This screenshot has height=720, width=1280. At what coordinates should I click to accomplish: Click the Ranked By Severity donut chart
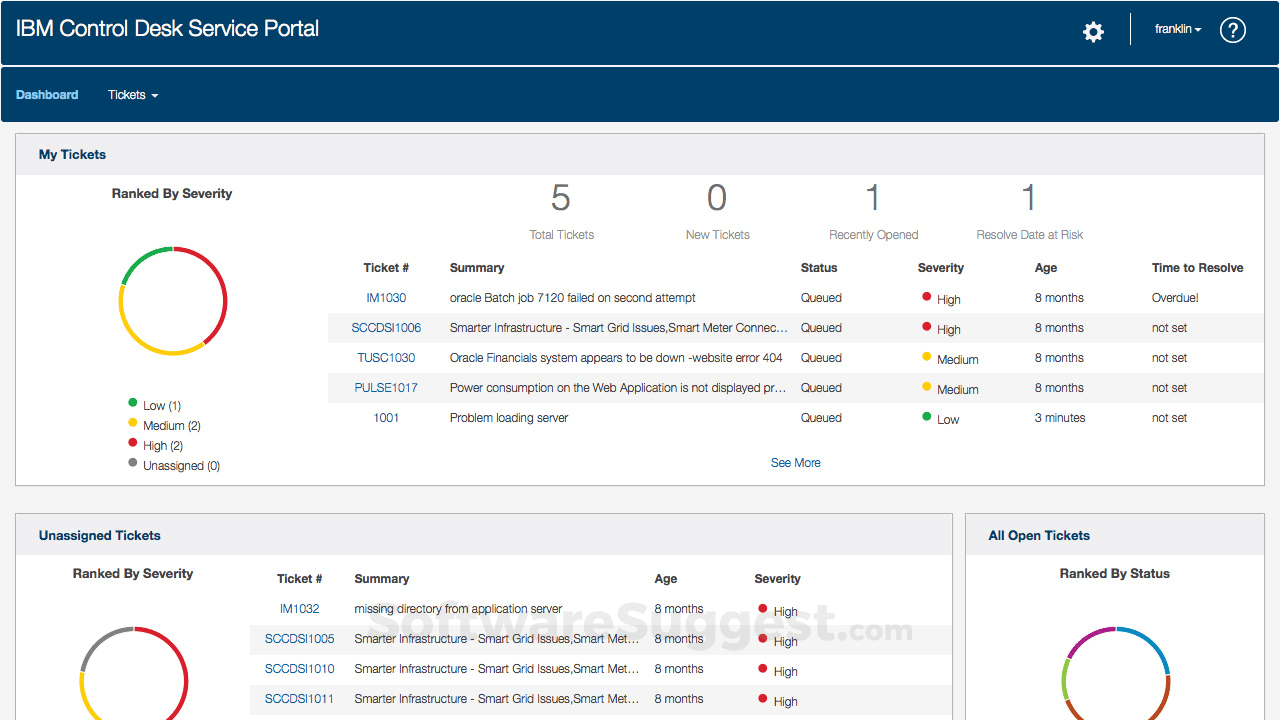(x=173, y=300)
